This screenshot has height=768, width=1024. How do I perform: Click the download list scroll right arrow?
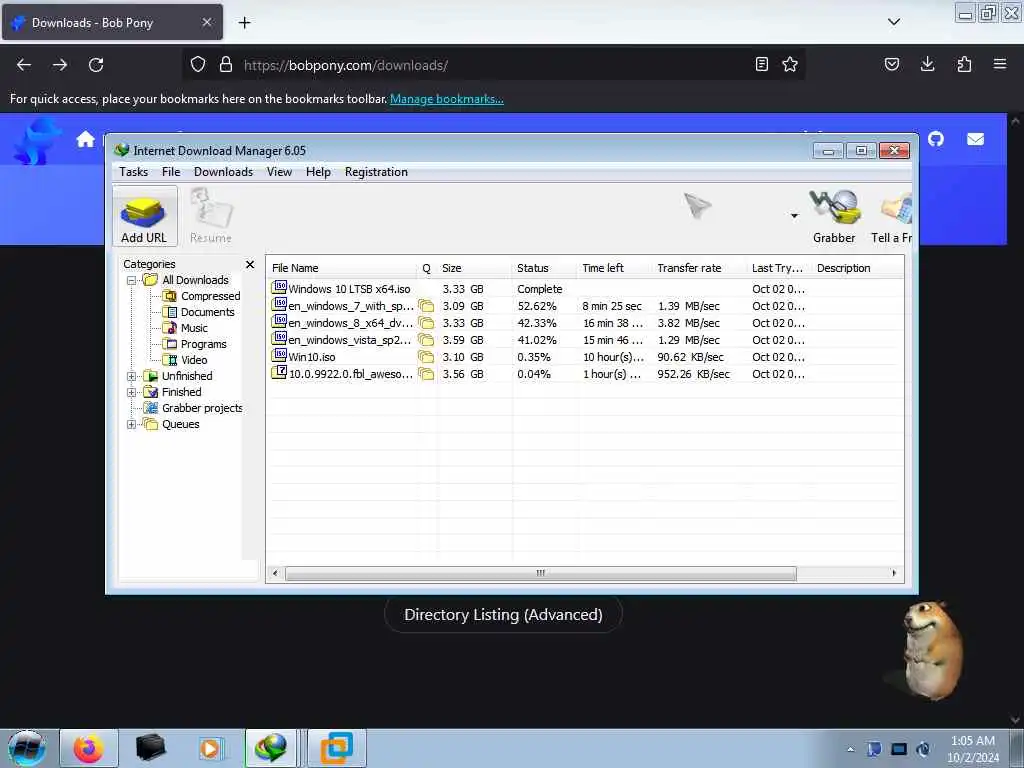(x=894, y=573)
